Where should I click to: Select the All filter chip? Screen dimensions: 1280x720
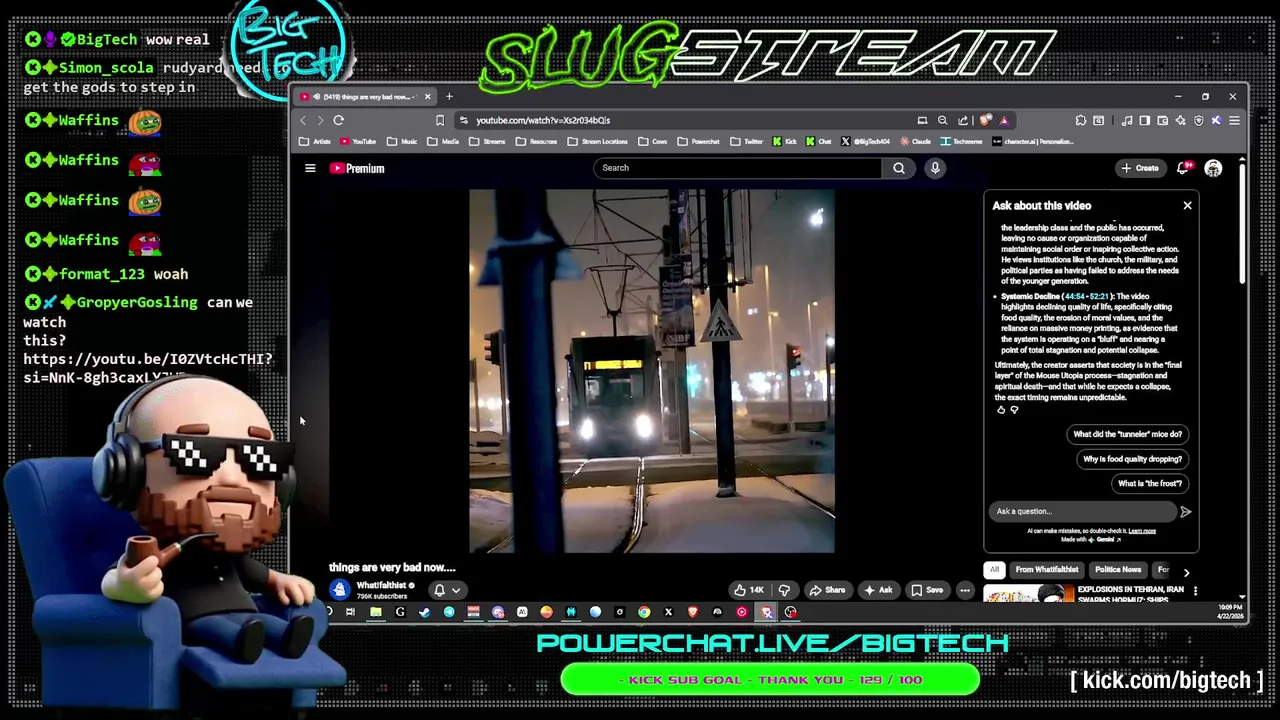(994, 570)
